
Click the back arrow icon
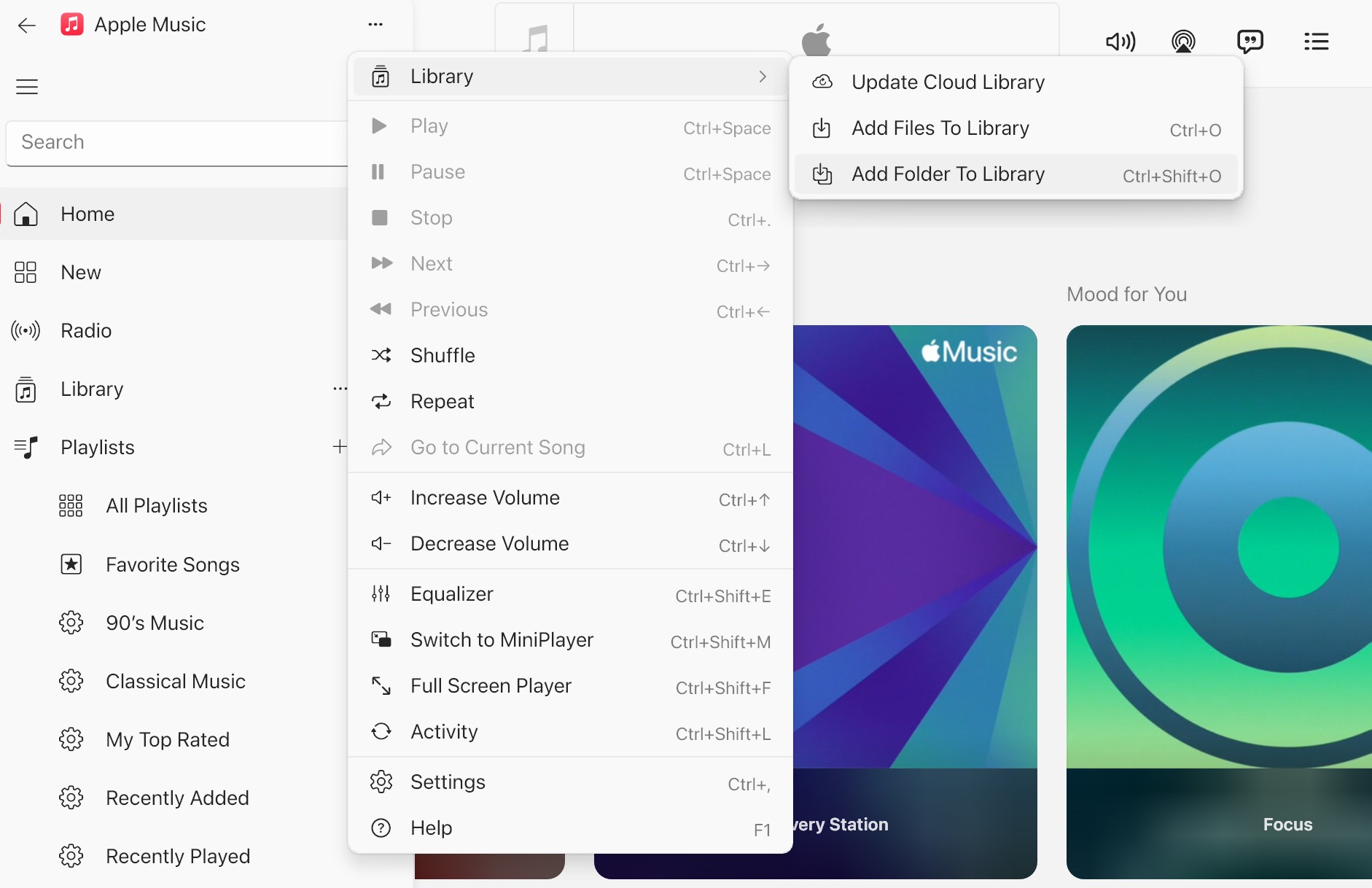[27, 26]
